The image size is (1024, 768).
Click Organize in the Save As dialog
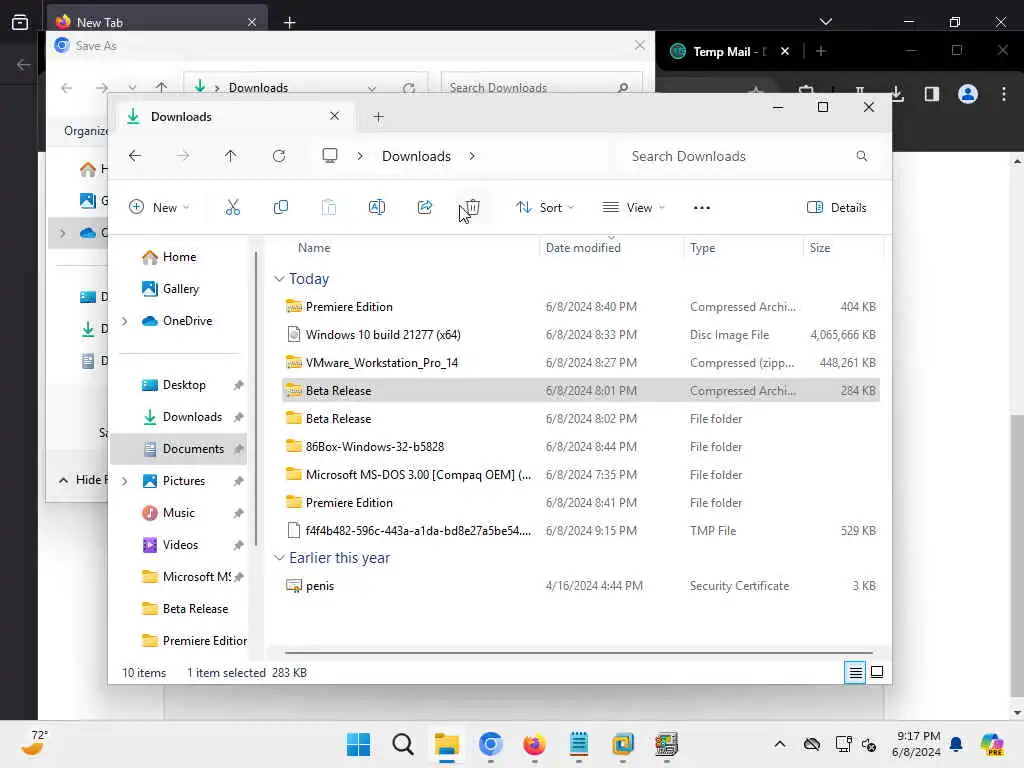pos(86,131)
